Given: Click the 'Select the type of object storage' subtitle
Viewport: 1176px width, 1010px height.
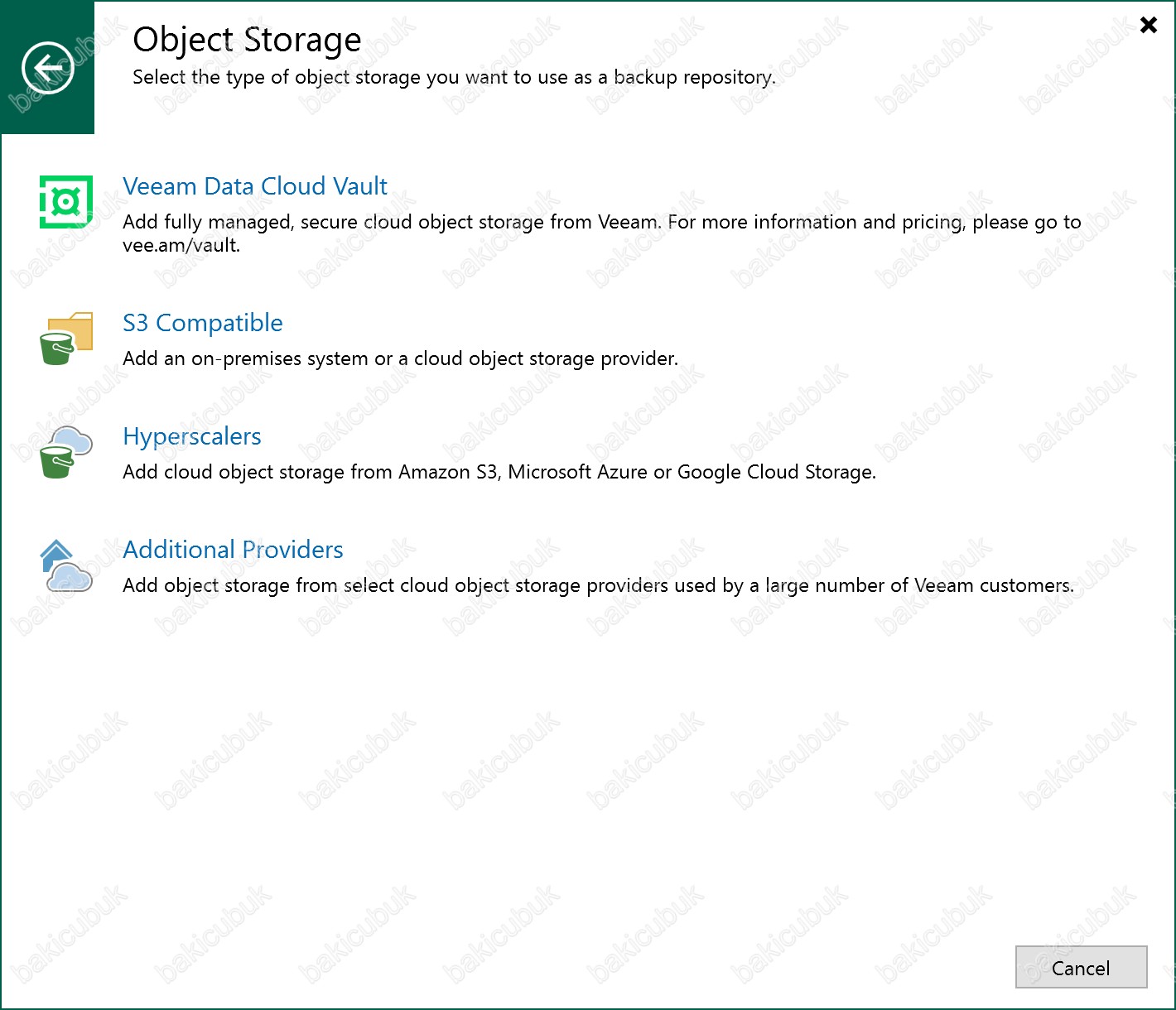Looking at the screenshot, I should tap(454, 78).
